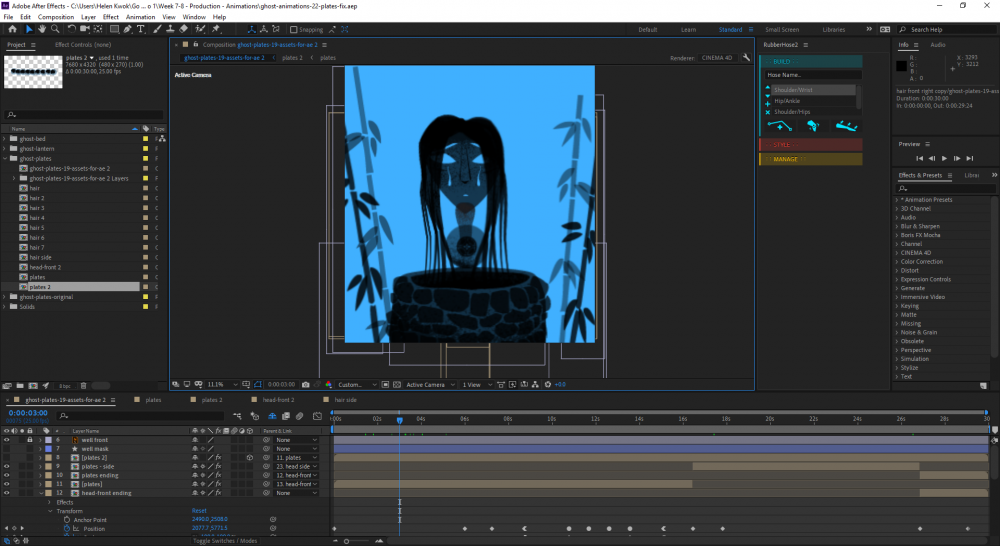Show the 'well mask' layer visibility

click(6, 448)
